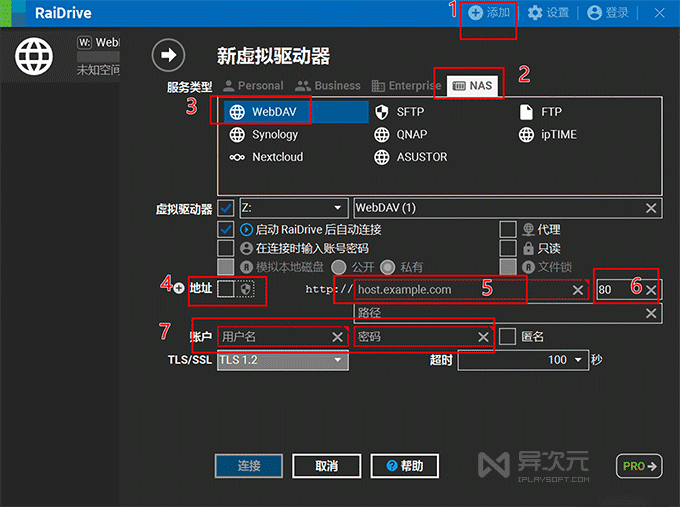Open 设置 settings with gear icon
Image resolution: width=680 pixels, height=507 pixels.
tap(548, 13)
